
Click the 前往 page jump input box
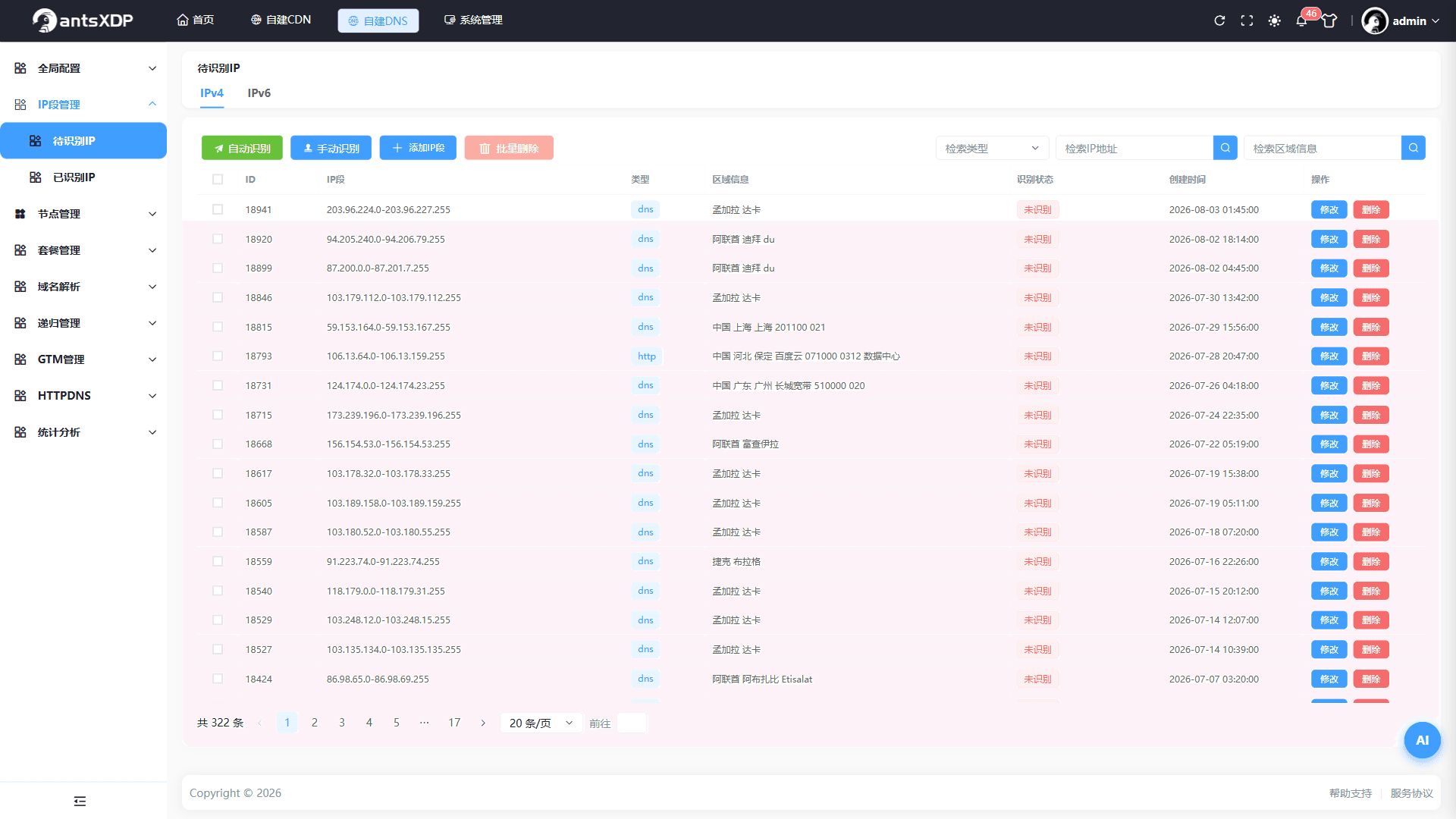point(632,723)
